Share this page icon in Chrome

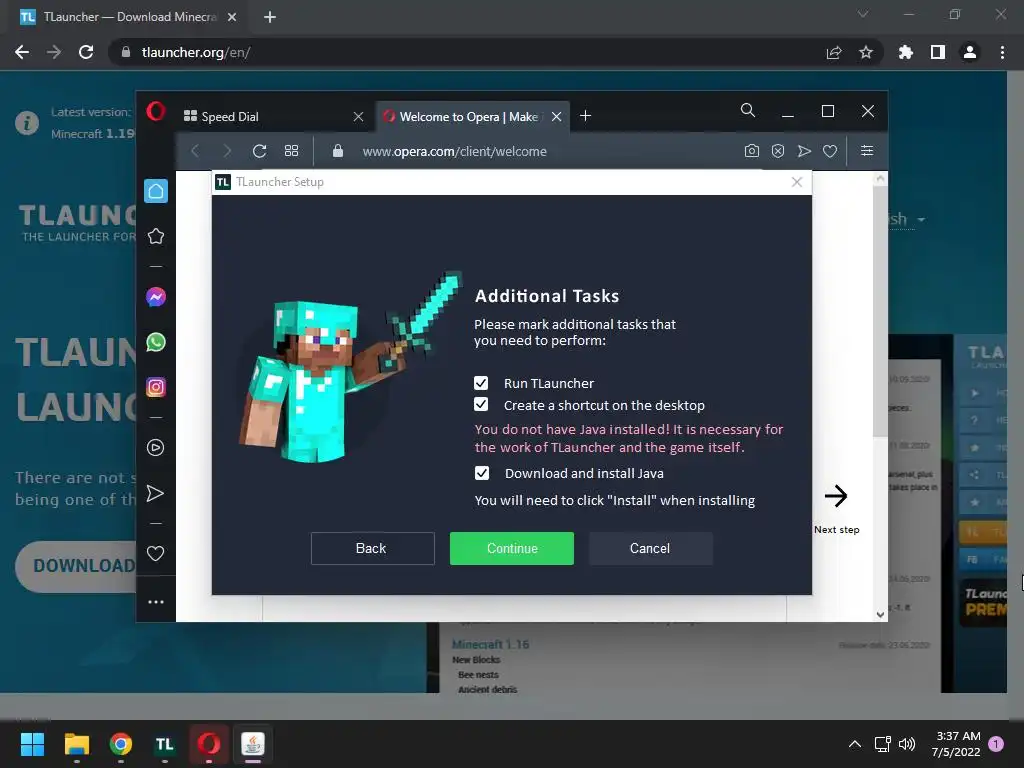point(833,52)
